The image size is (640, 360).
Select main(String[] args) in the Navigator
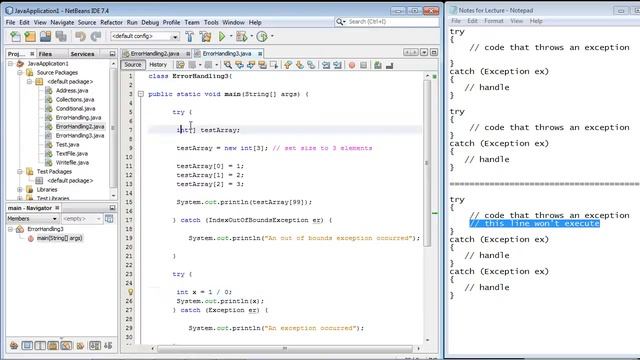coord(59,238)
